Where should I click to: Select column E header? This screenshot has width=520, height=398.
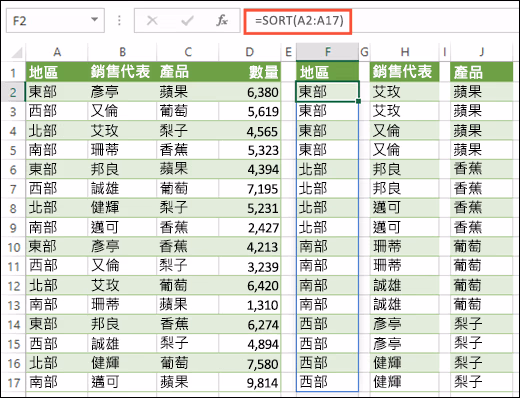click(288, 52)
